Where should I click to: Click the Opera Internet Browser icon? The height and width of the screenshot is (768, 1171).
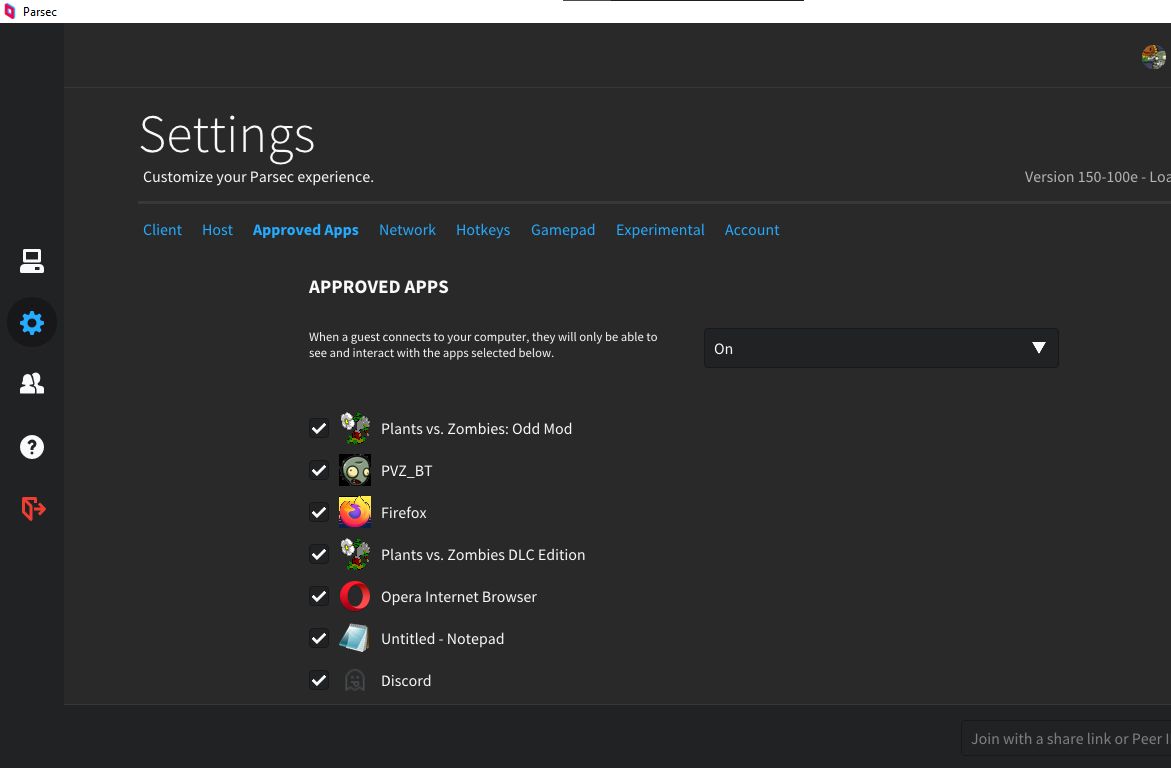(x=355, y=597)
